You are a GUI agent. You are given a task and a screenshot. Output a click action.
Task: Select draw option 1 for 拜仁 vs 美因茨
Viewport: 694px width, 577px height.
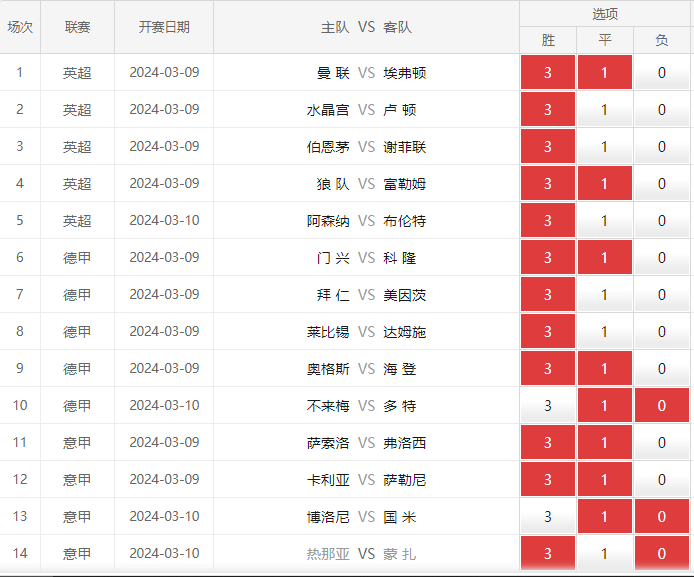605,294
